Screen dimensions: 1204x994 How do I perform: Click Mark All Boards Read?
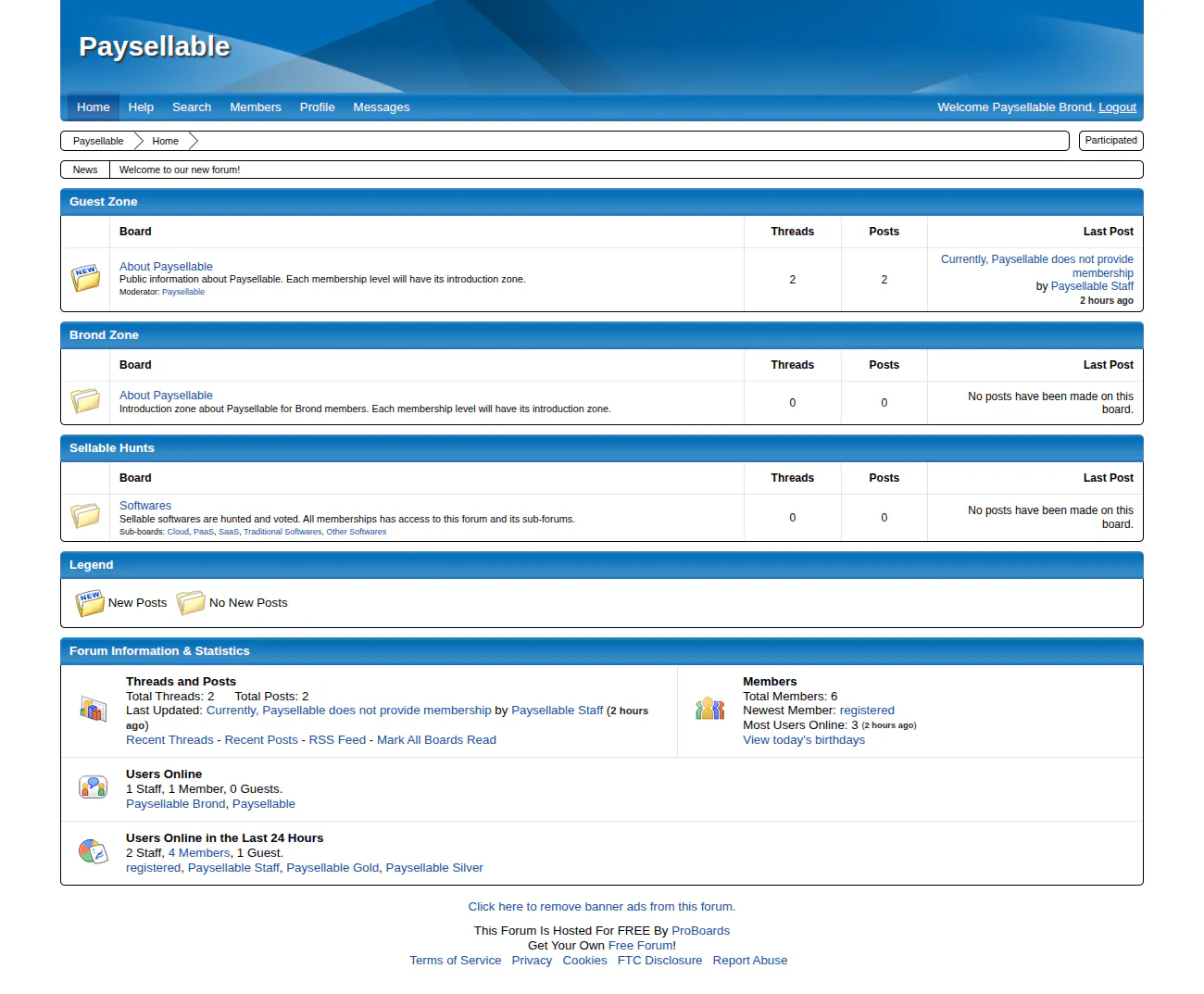coord(436,740)
